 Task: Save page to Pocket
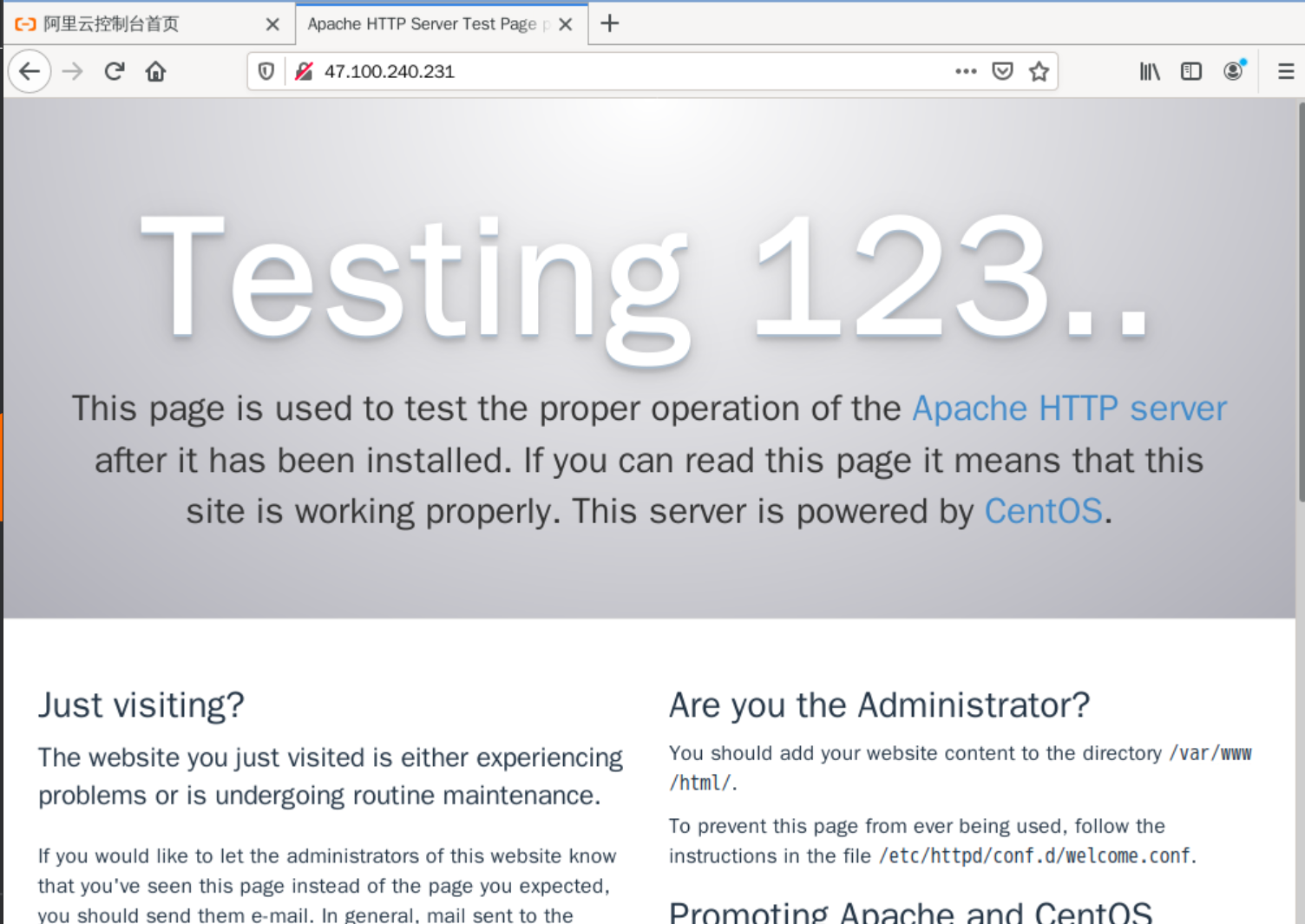tap(1002, 71)
